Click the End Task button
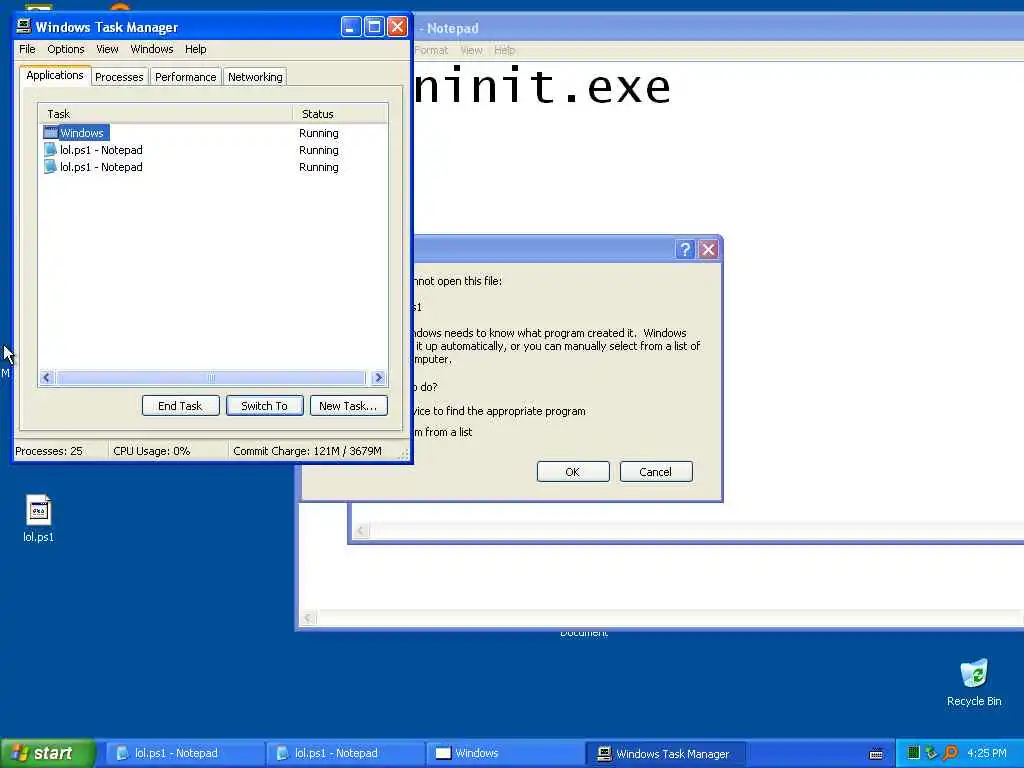The width and height of the screenshot is (1024, 768). click(180, 406)
